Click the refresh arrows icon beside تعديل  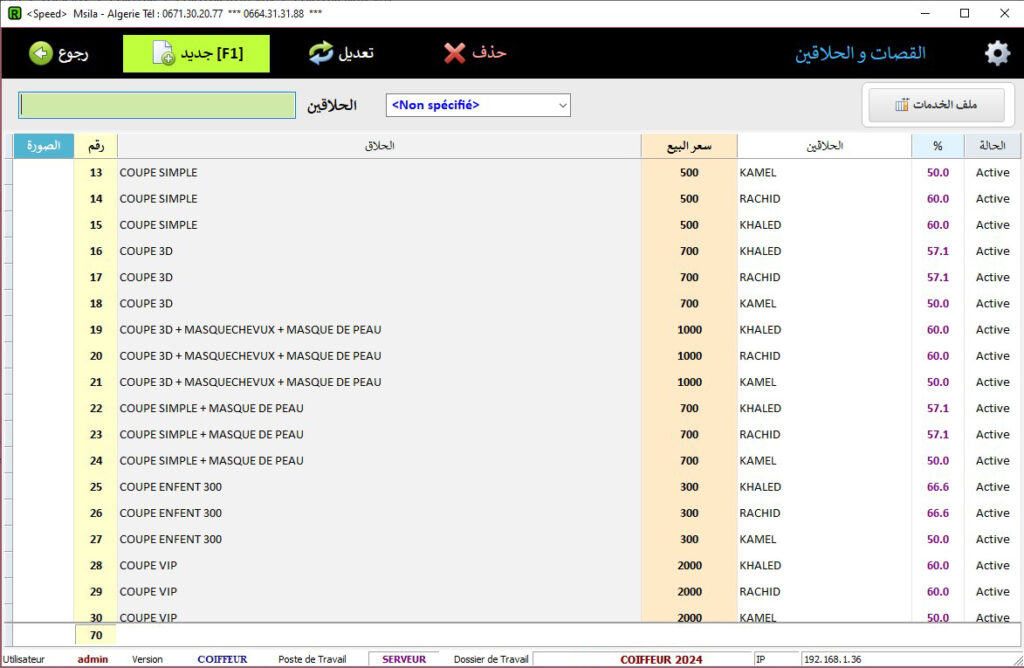[x=321, y=53]
